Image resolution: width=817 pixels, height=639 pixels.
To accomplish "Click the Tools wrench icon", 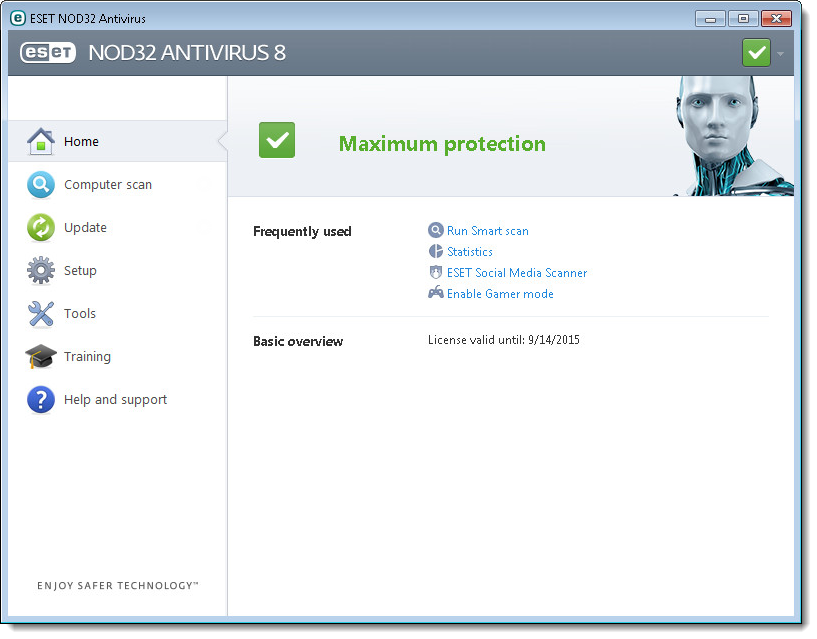I will (x=41, y=314).
